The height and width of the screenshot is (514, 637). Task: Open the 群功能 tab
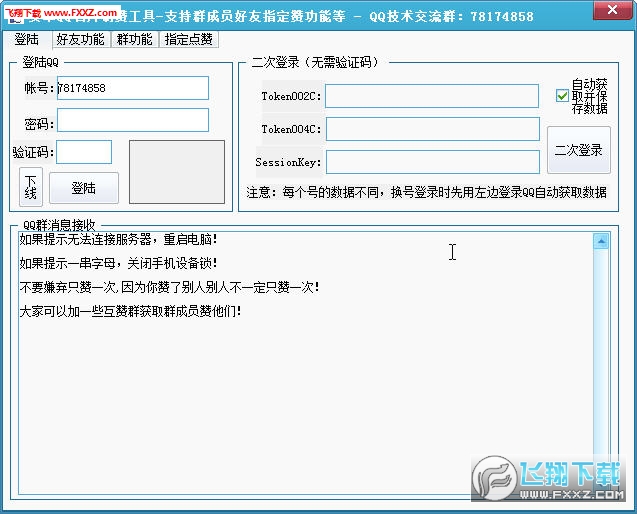pyautogui.click(x=134, y=39)
